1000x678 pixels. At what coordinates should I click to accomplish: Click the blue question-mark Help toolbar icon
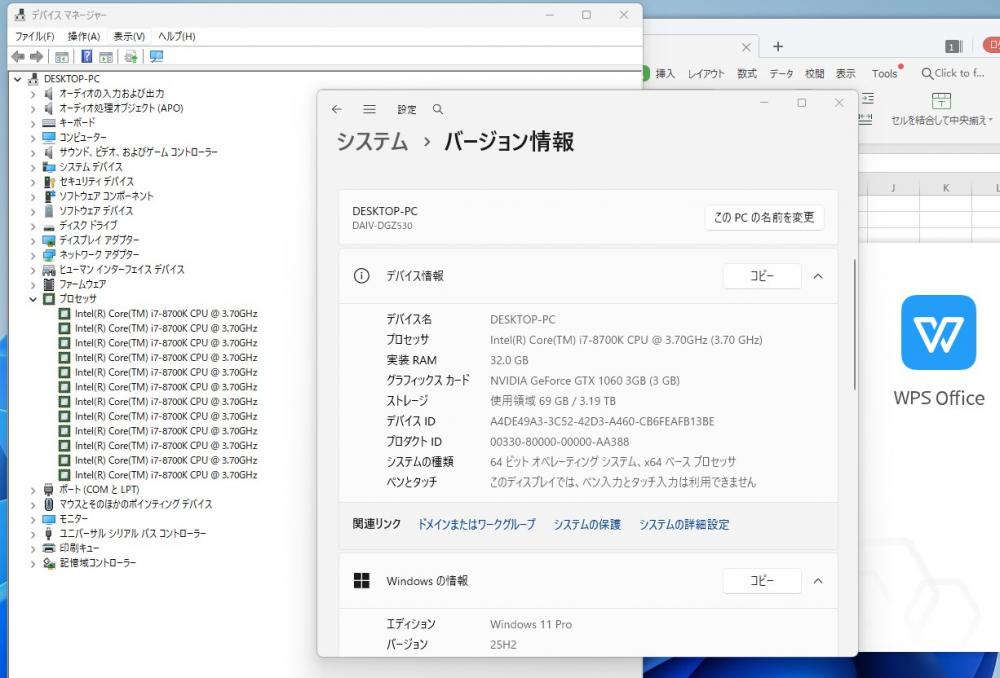(87, 57)
